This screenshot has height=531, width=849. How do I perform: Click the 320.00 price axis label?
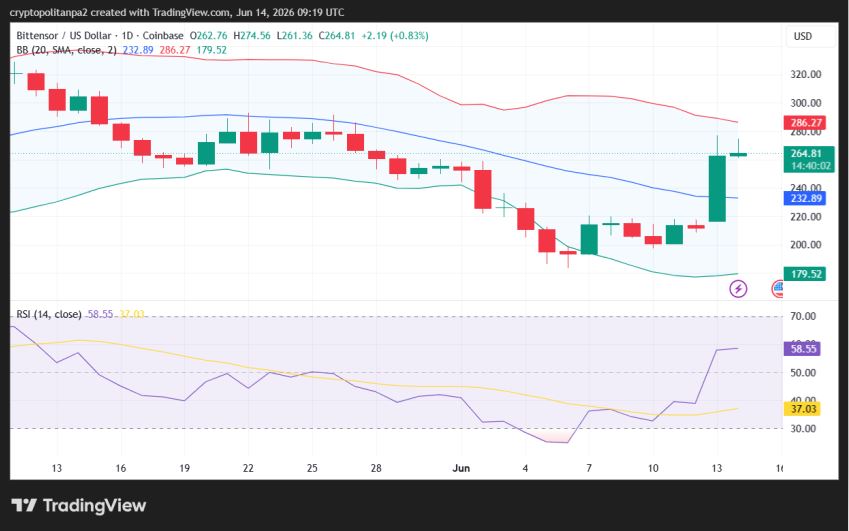[806, 74]
